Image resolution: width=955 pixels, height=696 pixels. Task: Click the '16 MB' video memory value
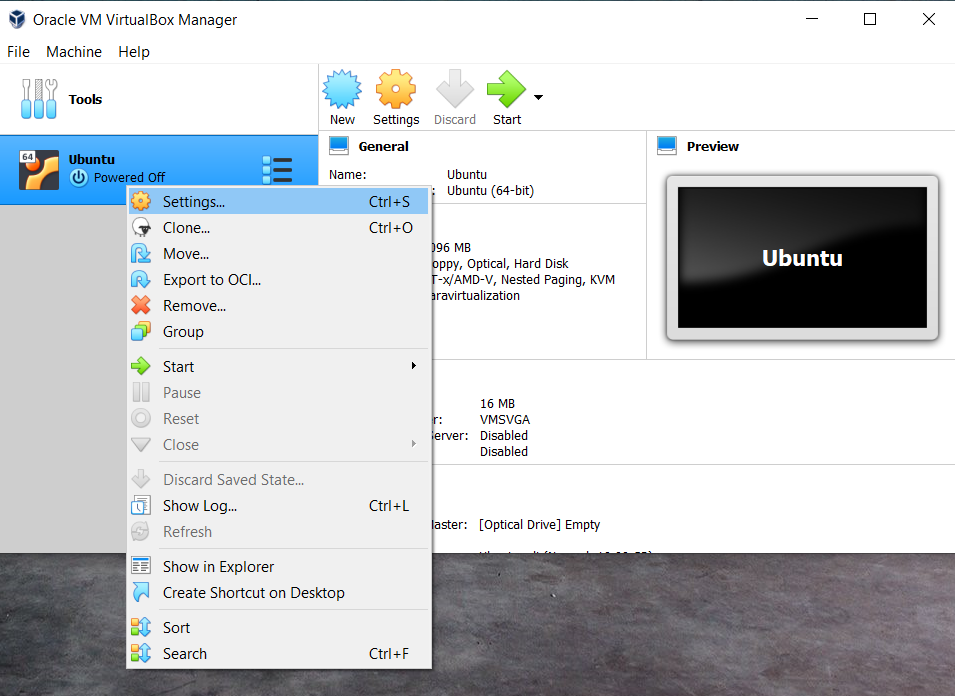(x=497, y=404)
